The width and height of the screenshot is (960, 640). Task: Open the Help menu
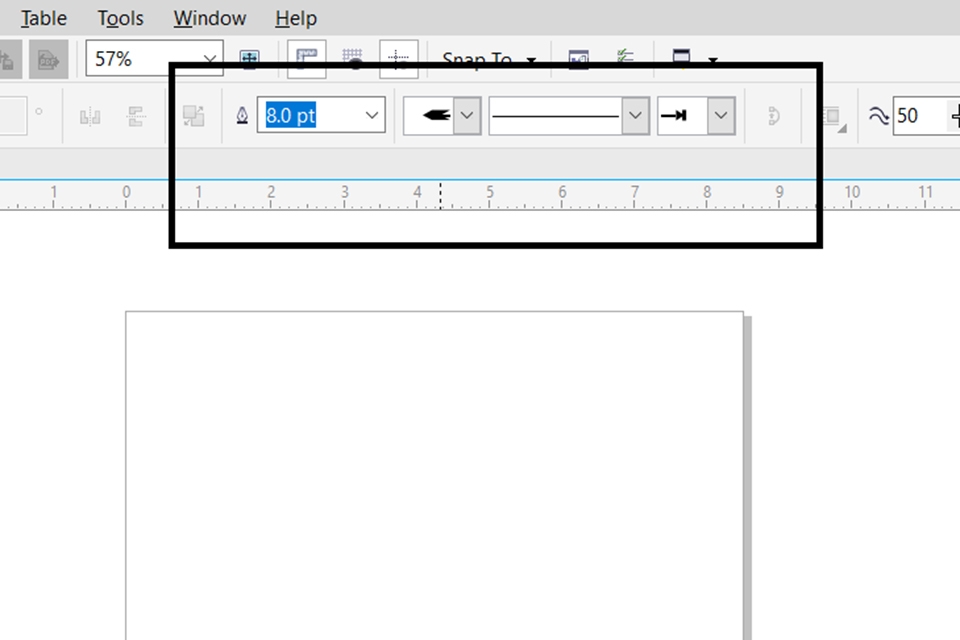click(296, 18)
